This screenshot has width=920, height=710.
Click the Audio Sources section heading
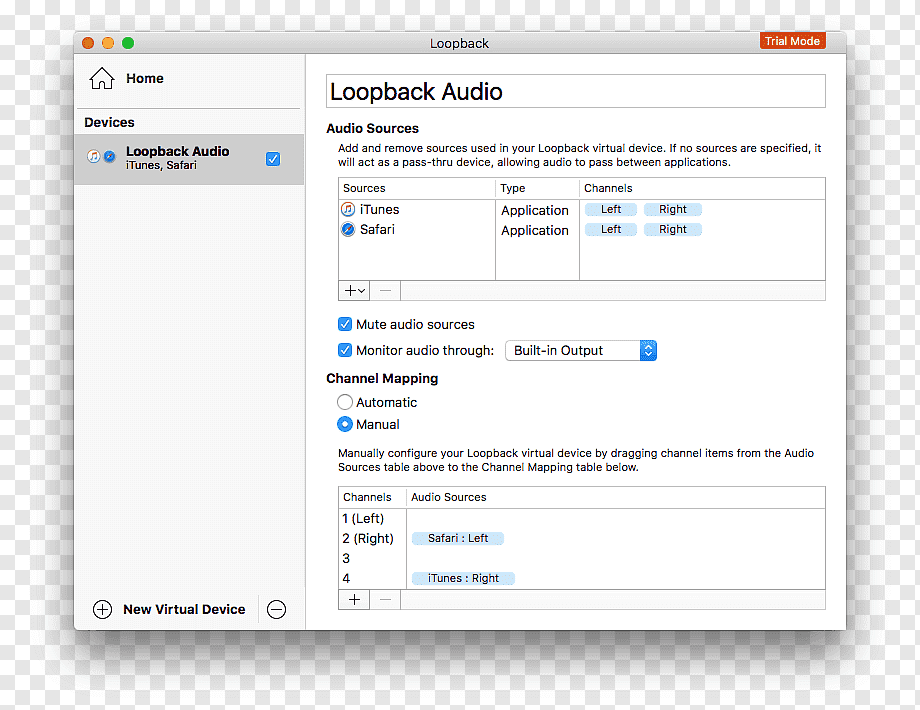(x=373, y=129)
